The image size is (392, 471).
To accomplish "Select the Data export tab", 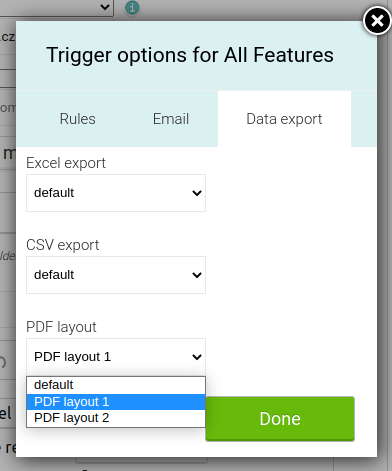I will click(284, 119).
